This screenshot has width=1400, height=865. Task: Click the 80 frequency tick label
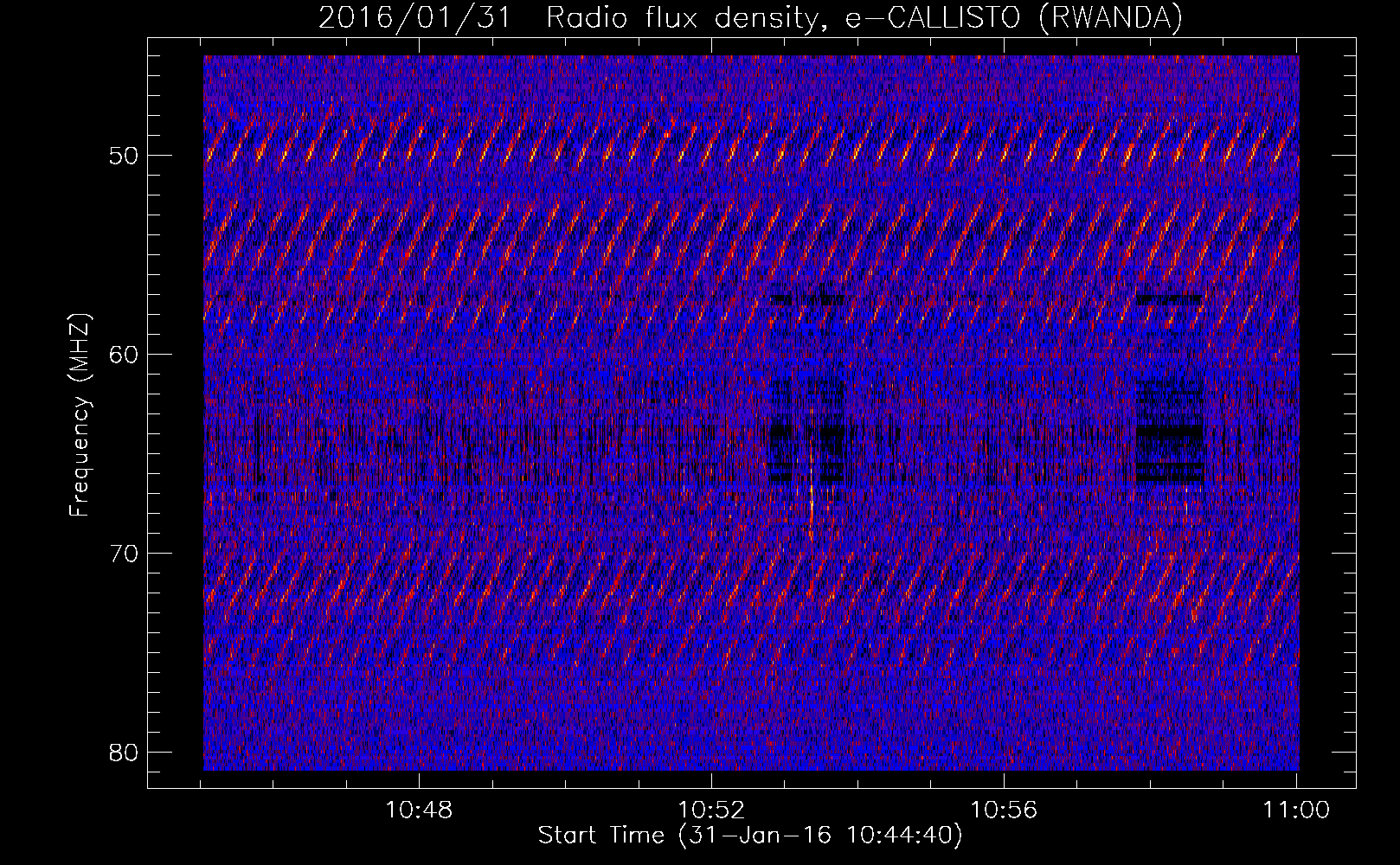[125, 753]
